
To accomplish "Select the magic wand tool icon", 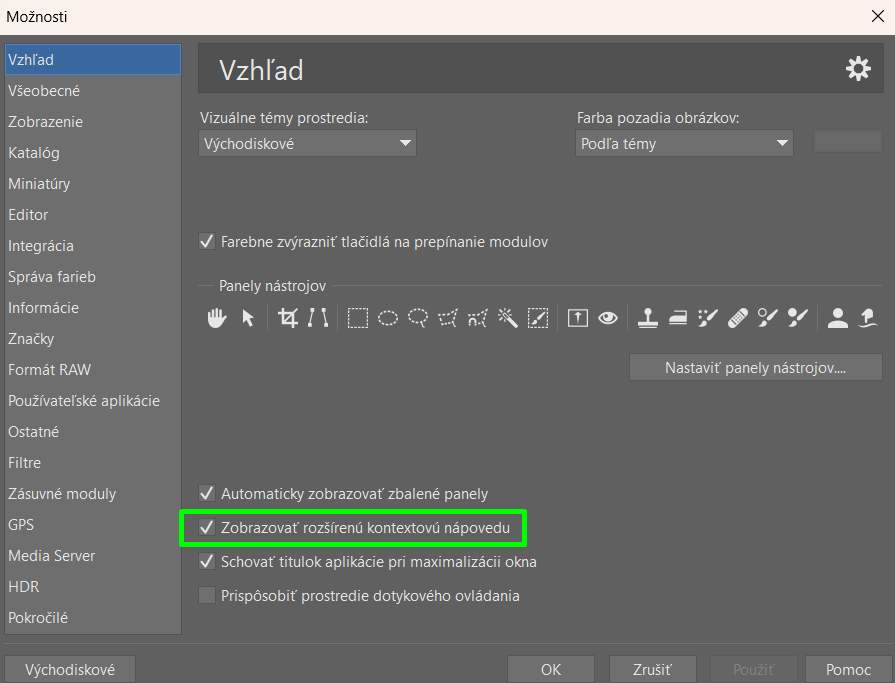I will tap(507, 318).
